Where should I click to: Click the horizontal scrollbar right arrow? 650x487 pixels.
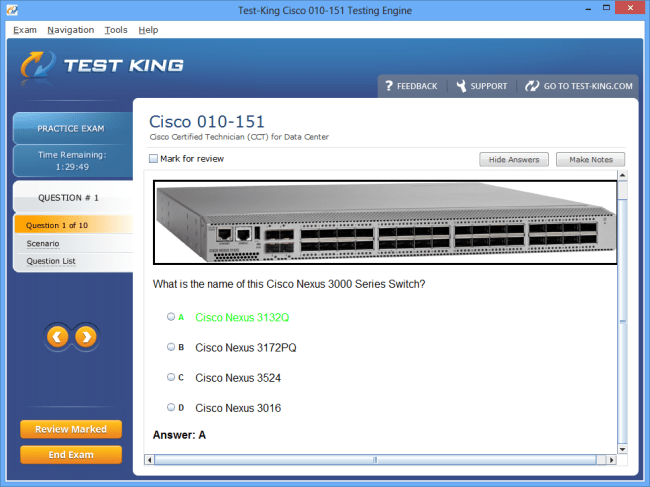(611, 459)
